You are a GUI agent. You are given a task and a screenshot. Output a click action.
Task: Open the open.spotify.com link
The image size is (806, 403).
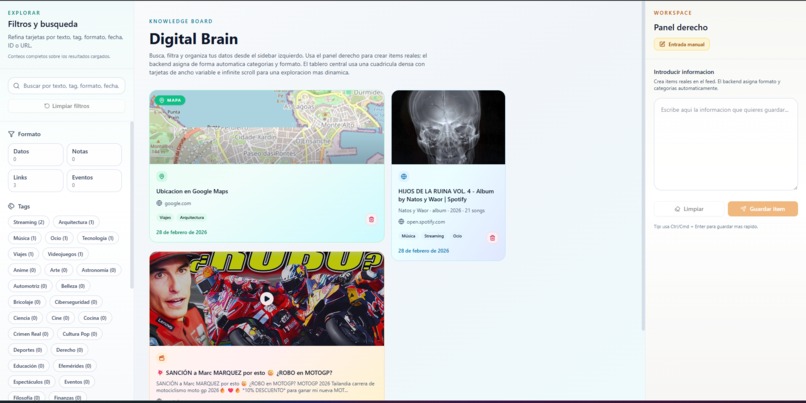(426, 222)
